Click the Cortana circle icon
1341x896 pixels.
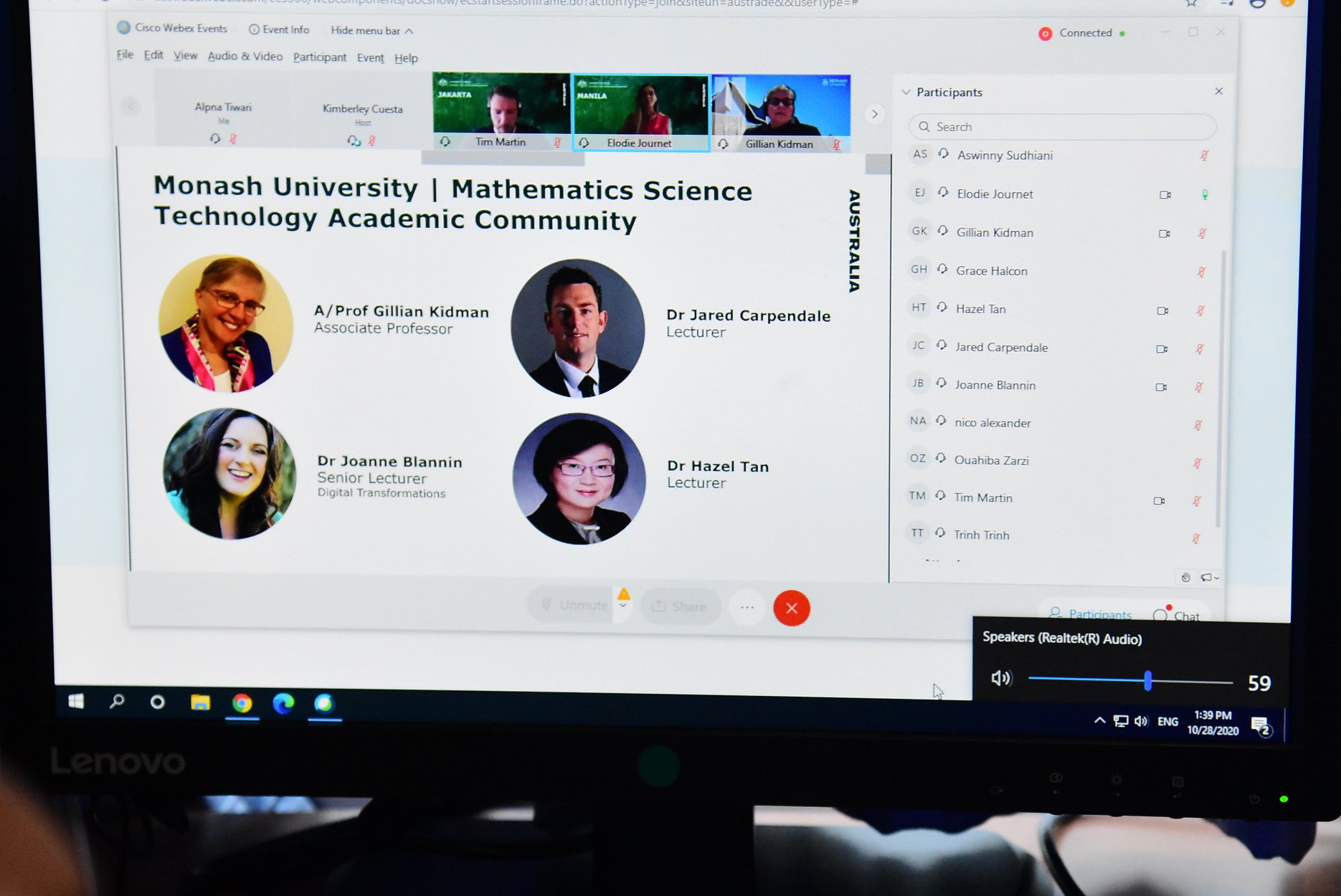coord(157,702)
